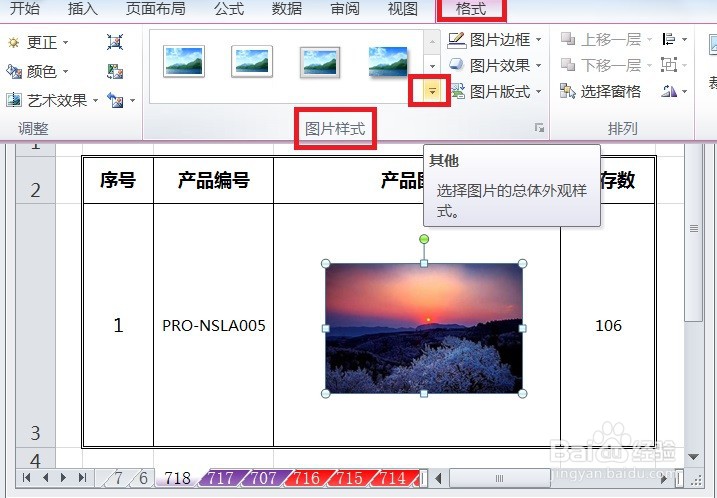Select the 产品编号 header cell
Viewport: 717px width, 498px height.
(x=214, y=180)
